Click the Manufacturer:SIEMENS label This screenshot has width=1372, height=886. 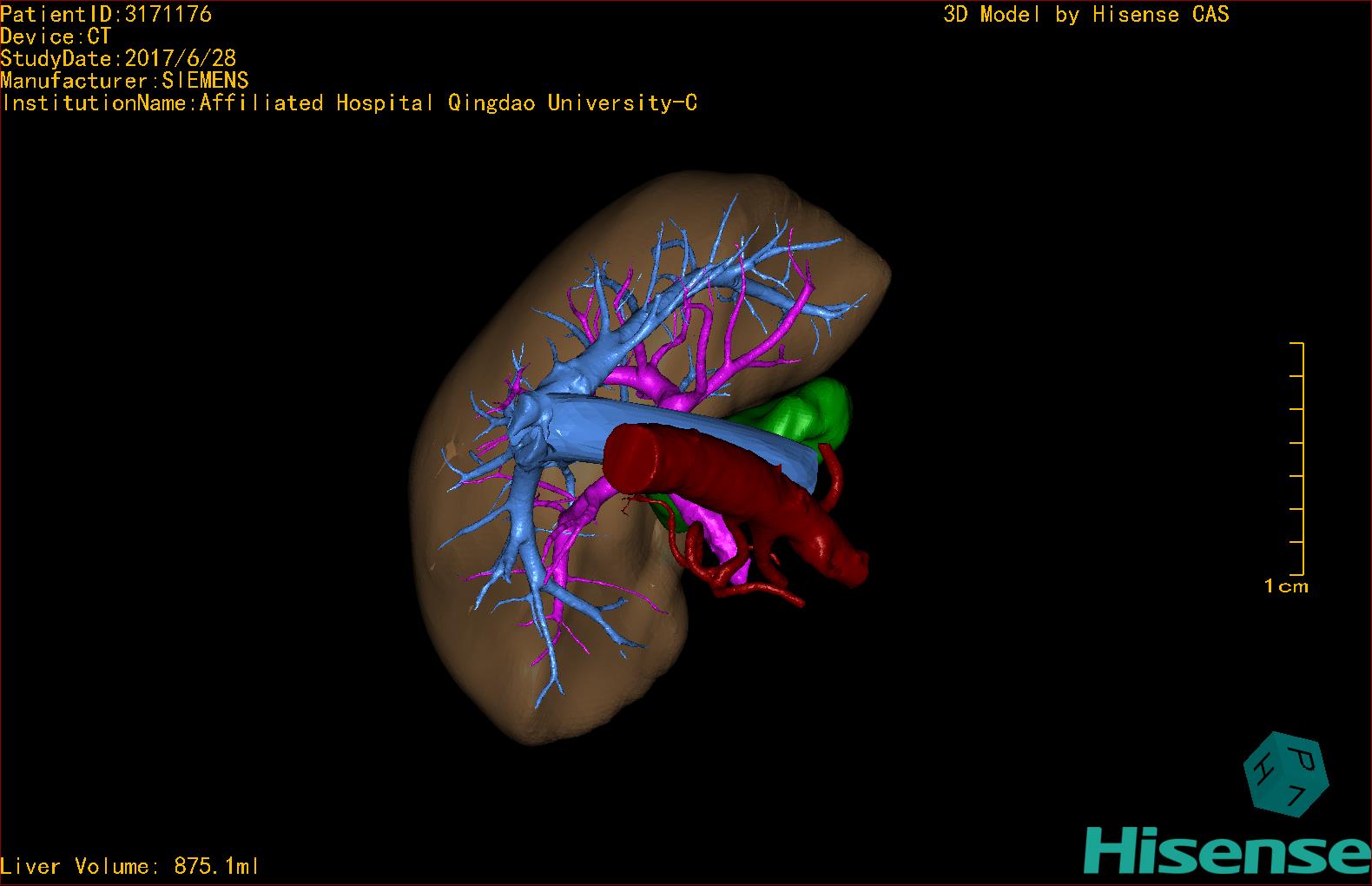[125, 81]
